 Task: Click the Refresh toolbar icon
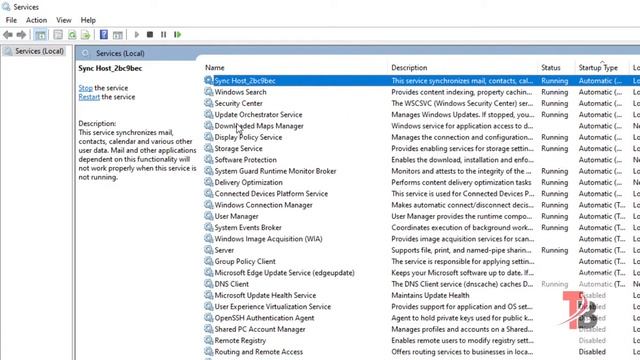(x=72, y=35)
